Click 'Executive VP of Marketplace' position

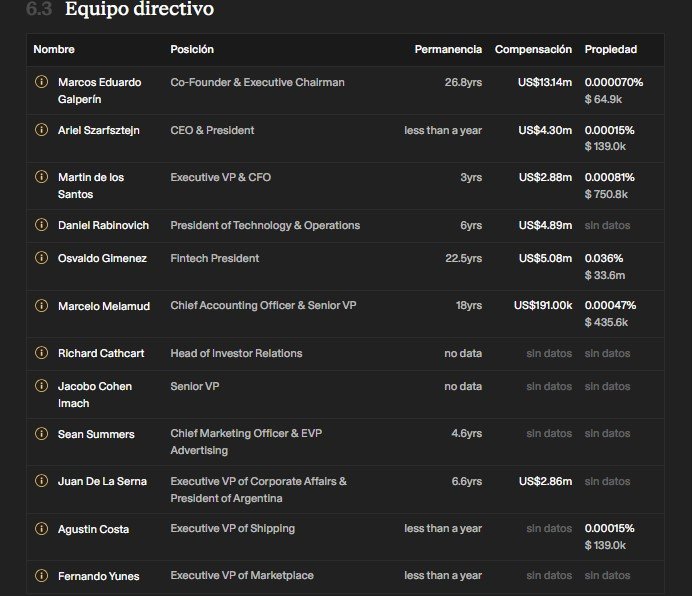click(x=242, y=575)
